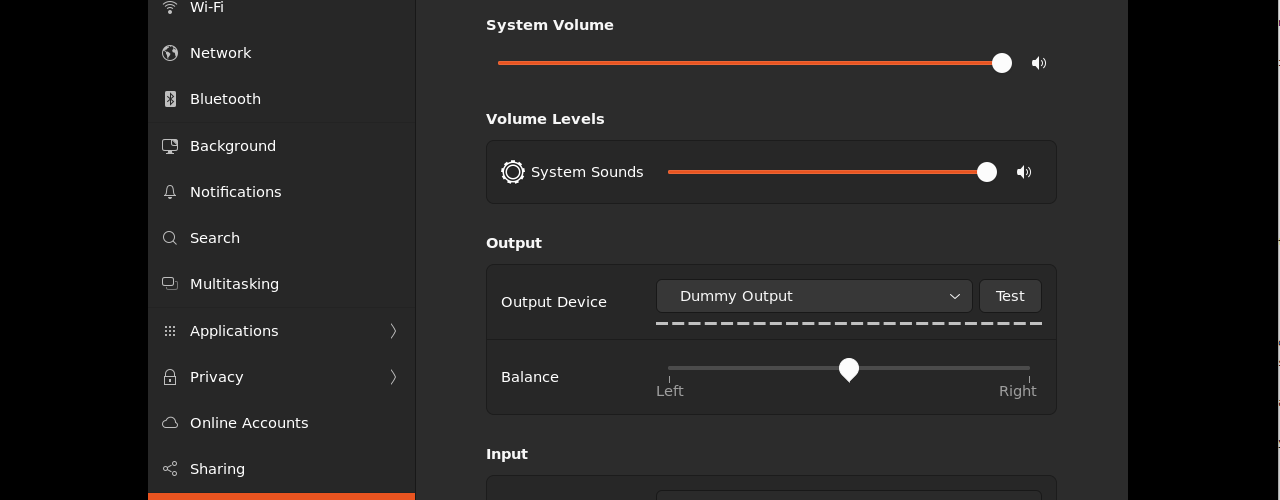Screen dimensions: 1280x500
Task: Click the Notifications bell icon
Action: [170, 192]
